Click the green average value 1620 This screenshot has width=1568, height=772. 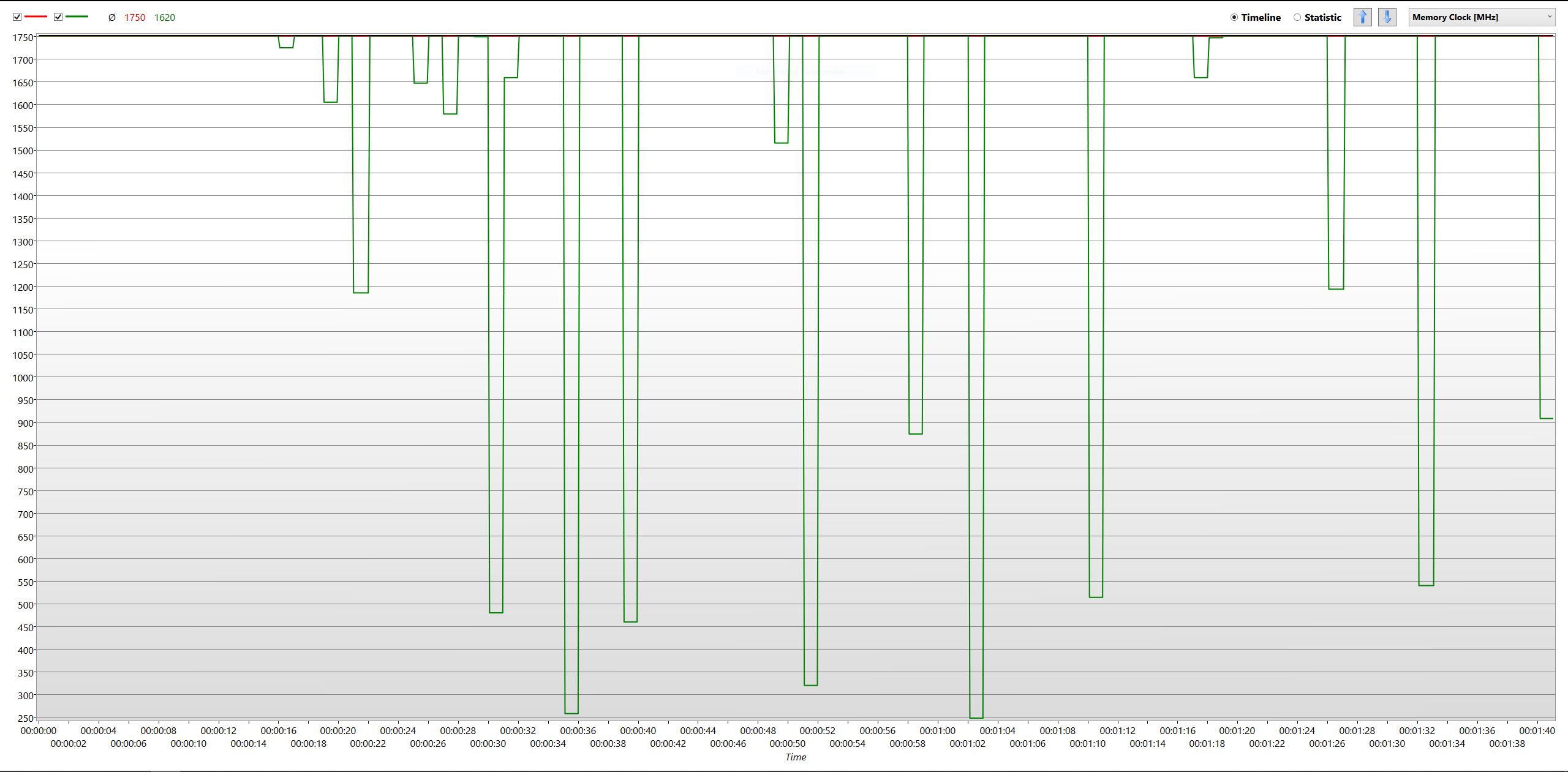pyautogui.click(x=165, y=18)
